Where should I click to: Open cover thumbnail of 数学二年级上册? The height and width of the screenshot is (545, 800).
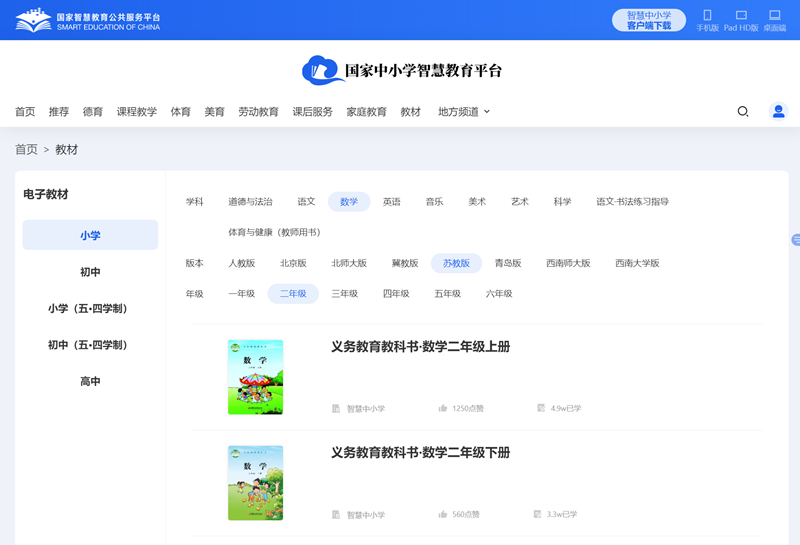[x=255, y=377]
